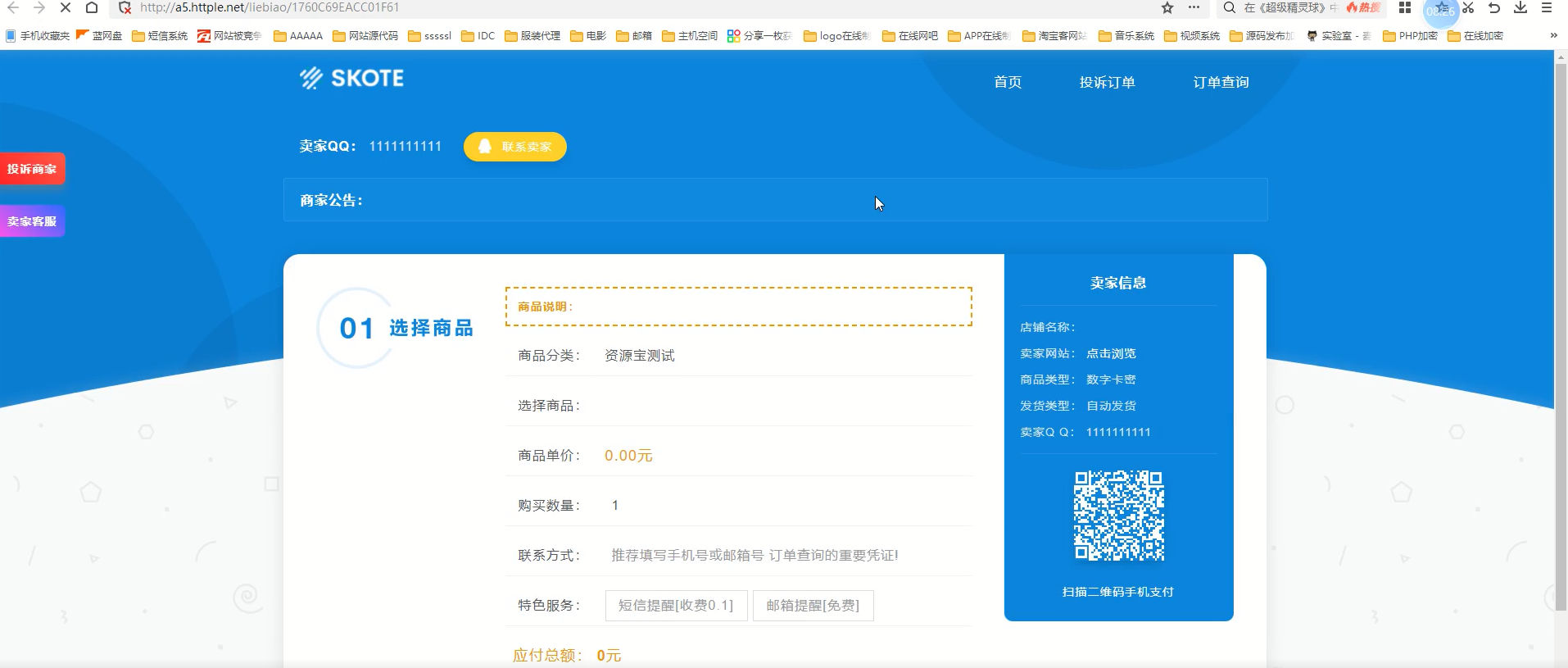Click the 点击浏览 seller website link

coord(1111,353)
